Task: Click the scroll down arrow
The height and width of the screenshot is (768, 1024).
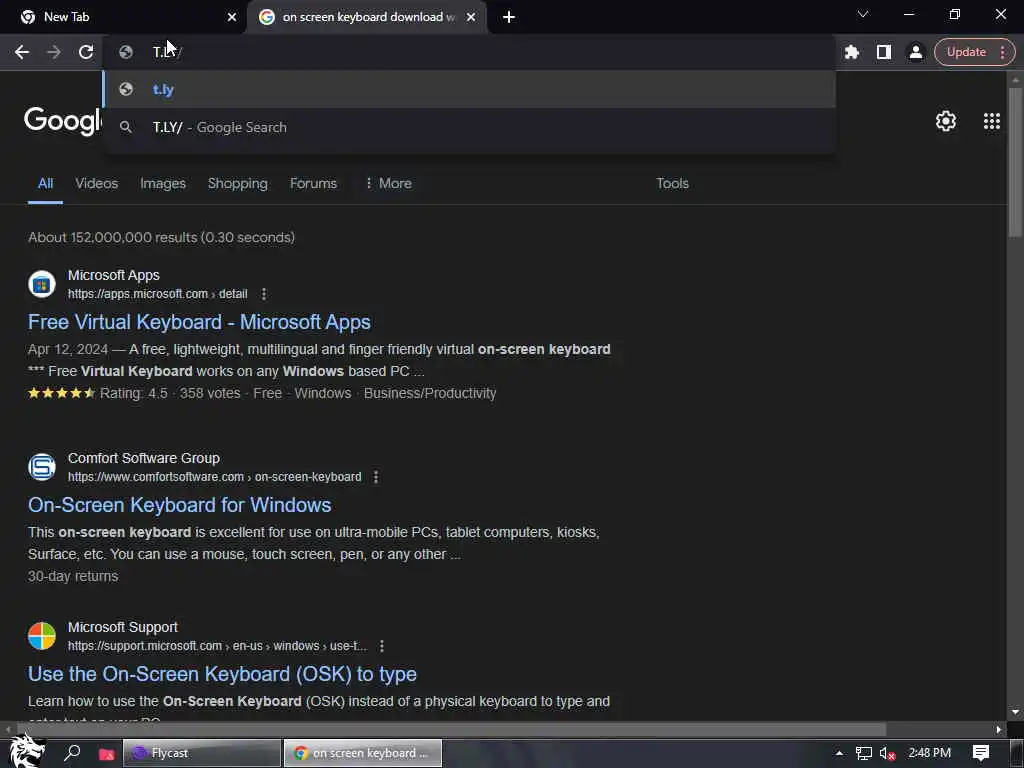Action: (x=1015, y=712)
